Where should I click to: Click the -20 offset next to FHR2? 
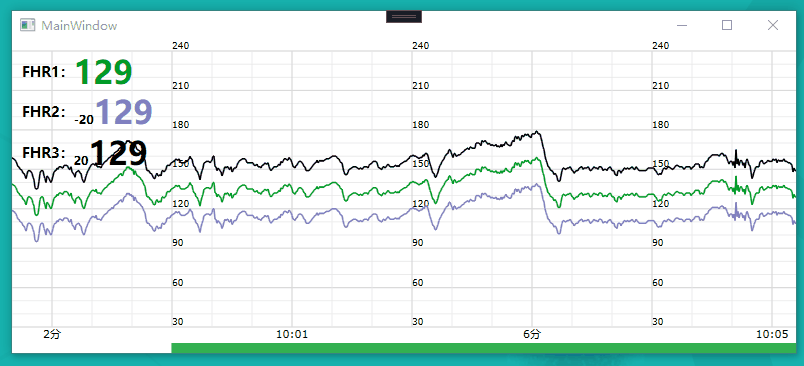click(84, 119)
